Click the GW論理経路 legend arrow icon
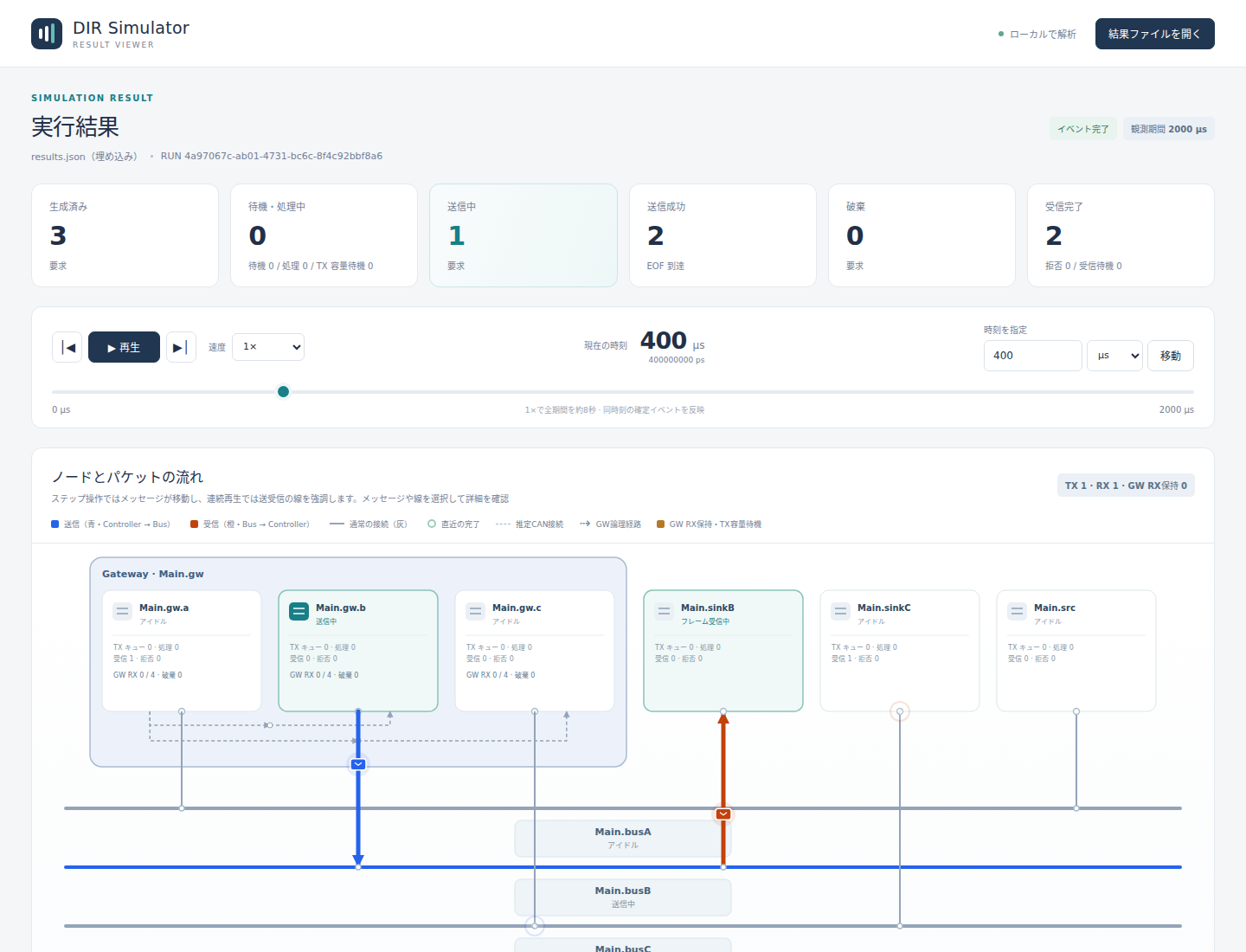The height and width of the screenshot is (952, 1246). 585,524
